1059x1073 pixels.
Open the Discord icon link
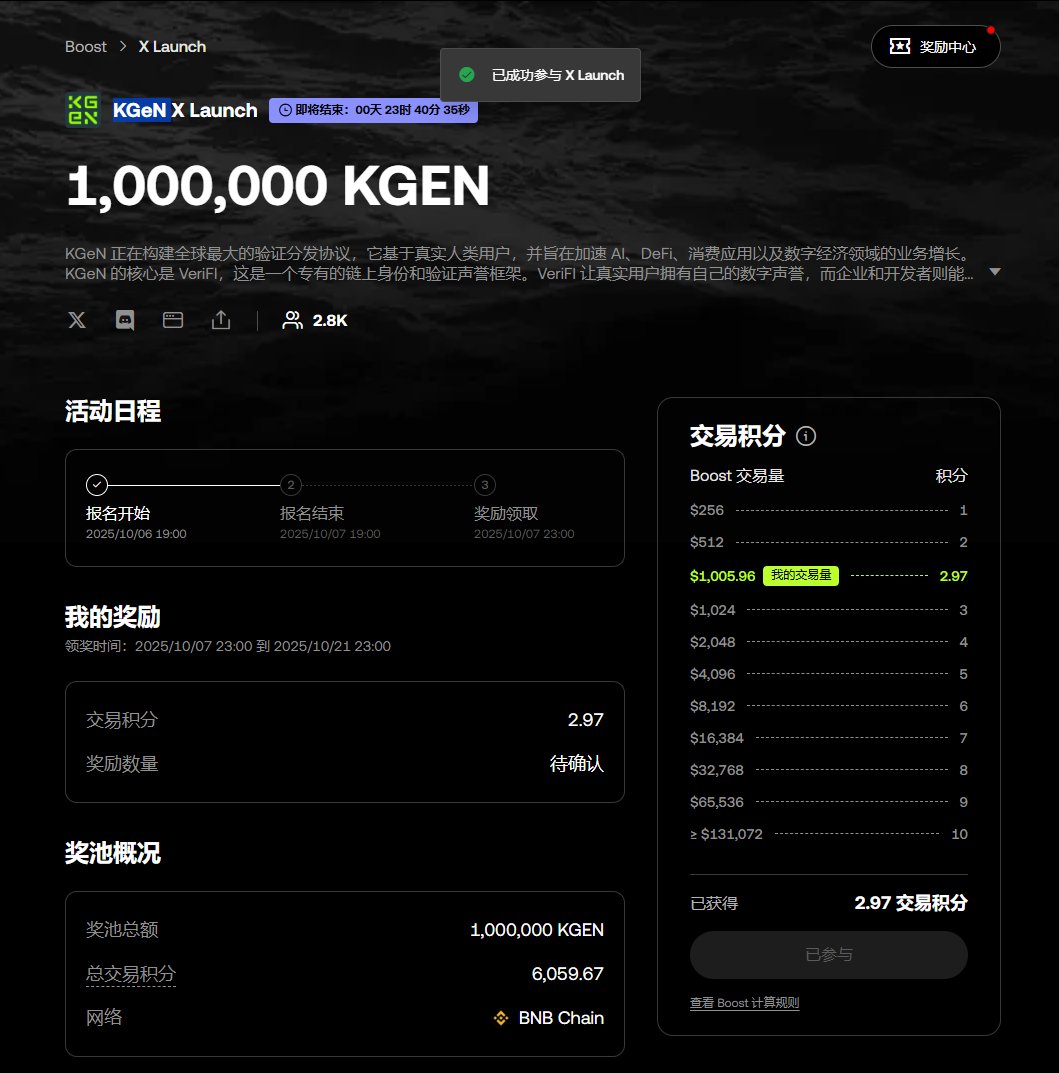[x=125, y=320]
